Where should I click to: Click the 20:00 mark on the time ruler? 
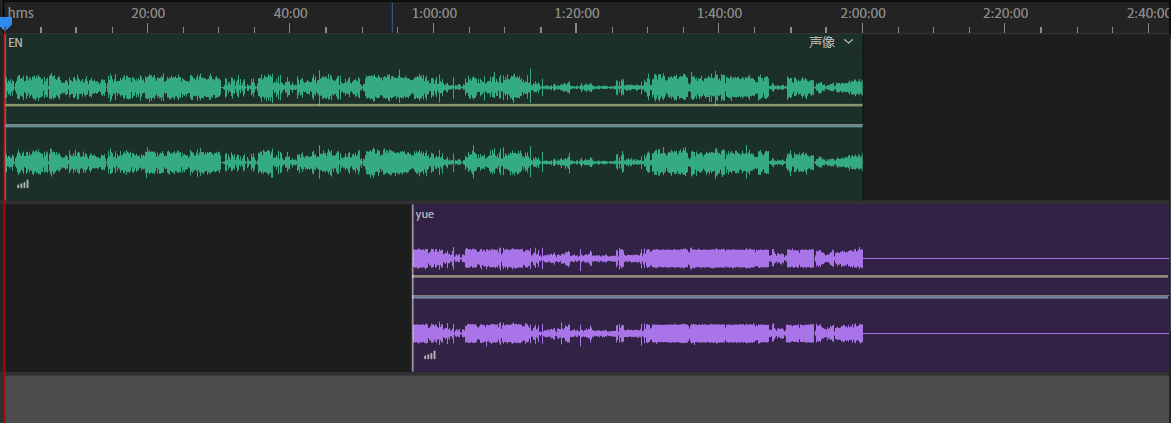point(148,13)
